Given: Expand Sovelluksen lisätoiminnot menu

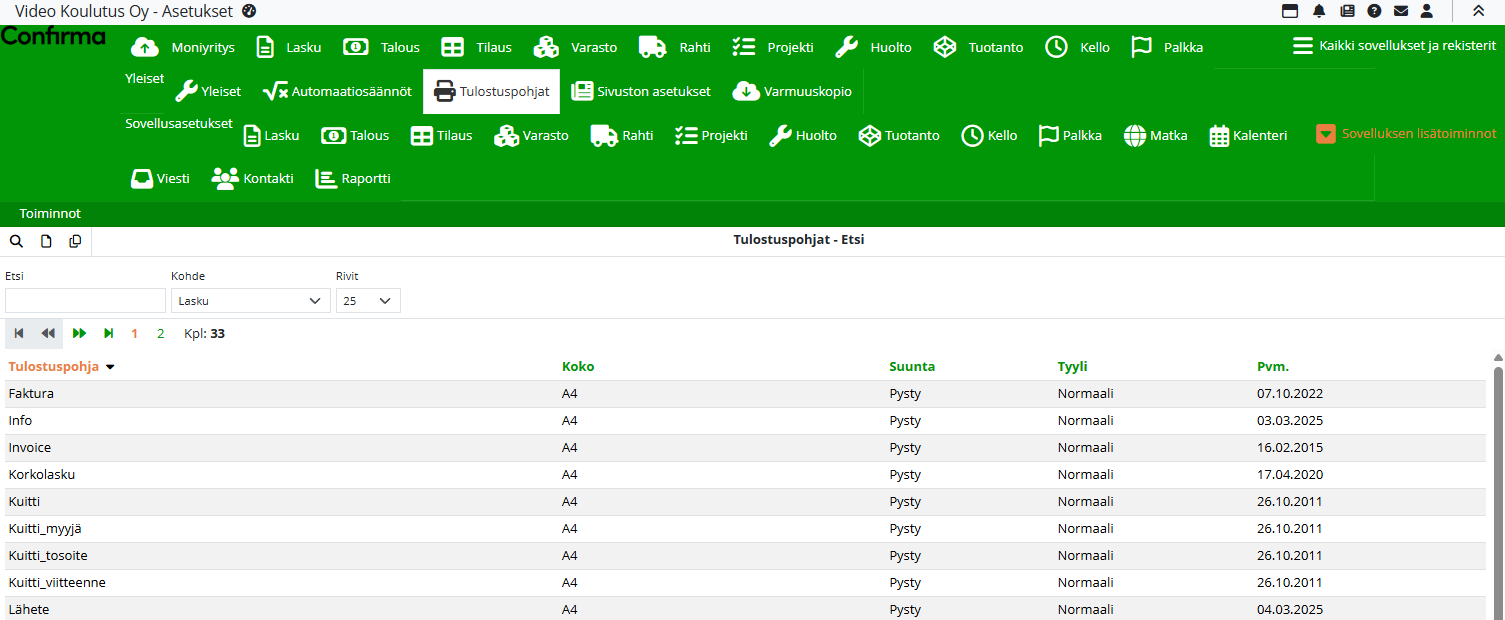Looking at the screenshot, I should 1406,134.
